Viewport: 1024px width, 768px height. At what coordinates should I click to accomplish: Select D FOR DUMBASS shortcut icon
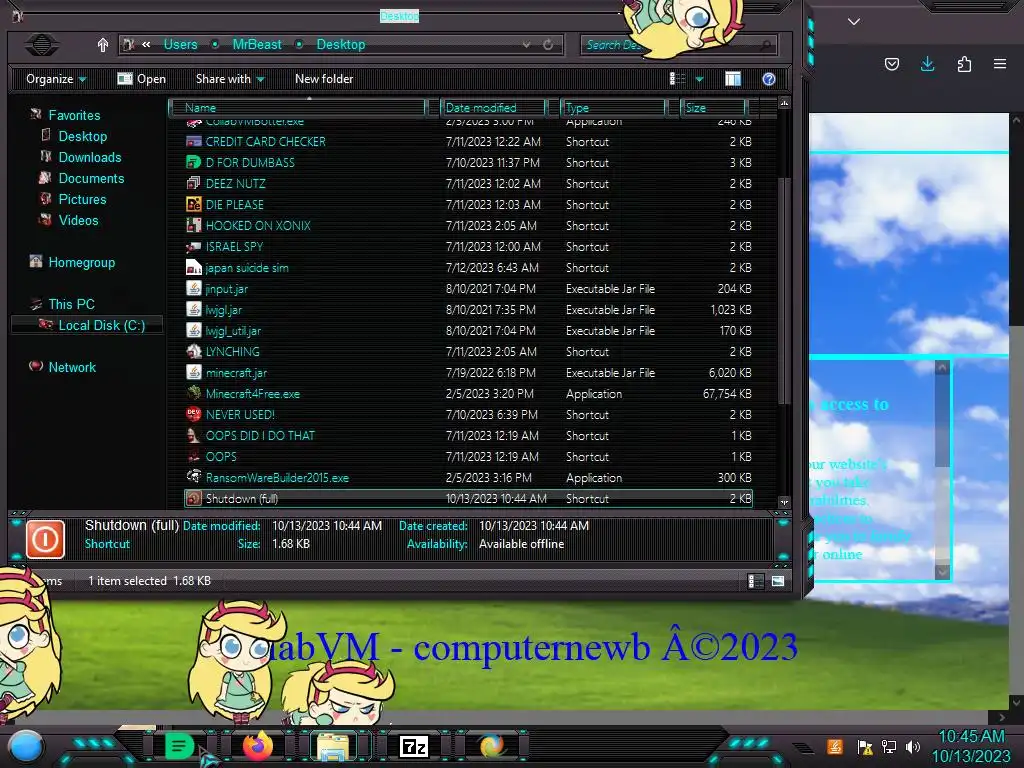194,162
